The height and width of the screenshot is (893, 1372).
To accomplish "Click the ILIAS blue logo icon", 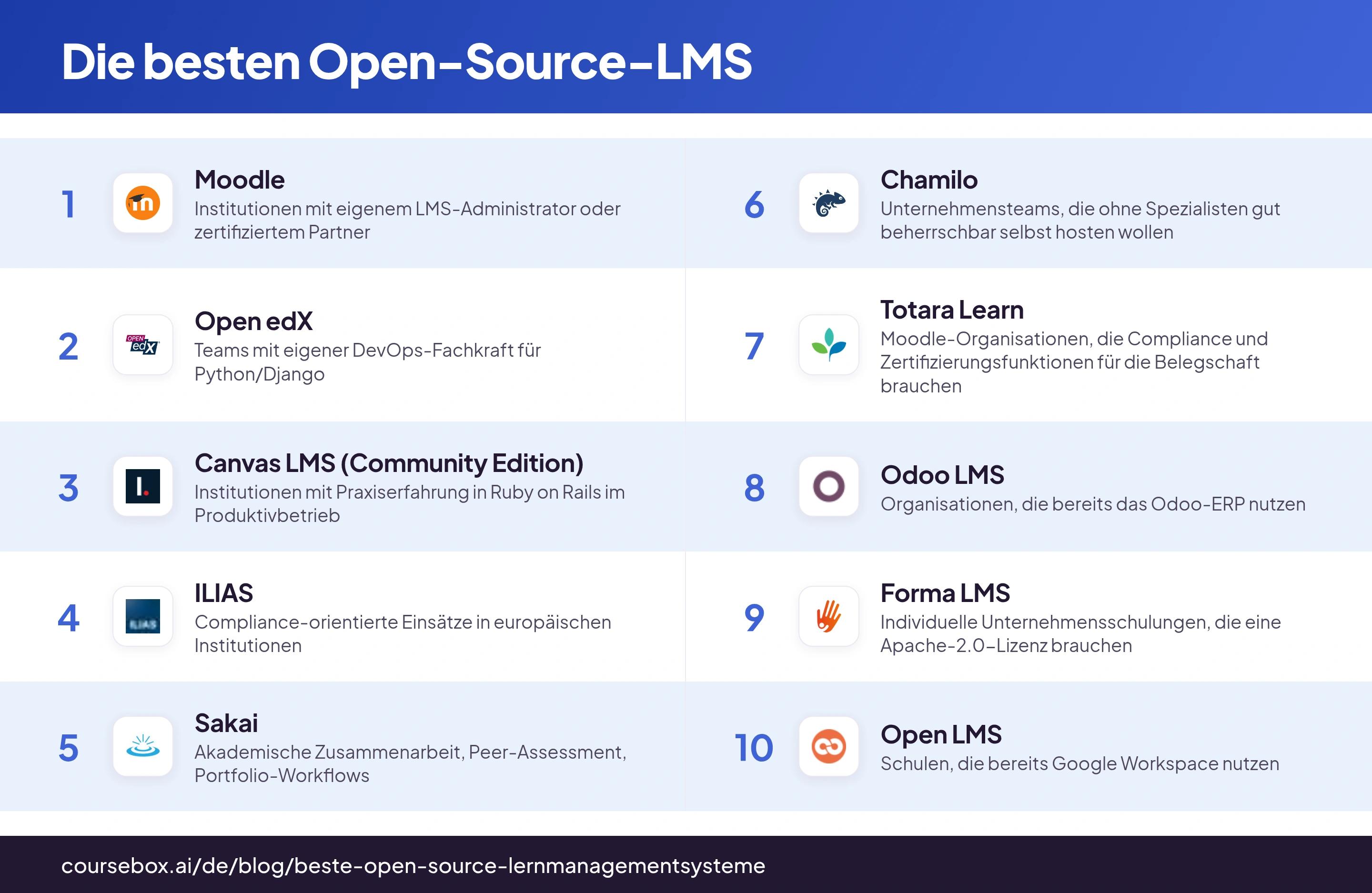I will click(x=143, y=616).
